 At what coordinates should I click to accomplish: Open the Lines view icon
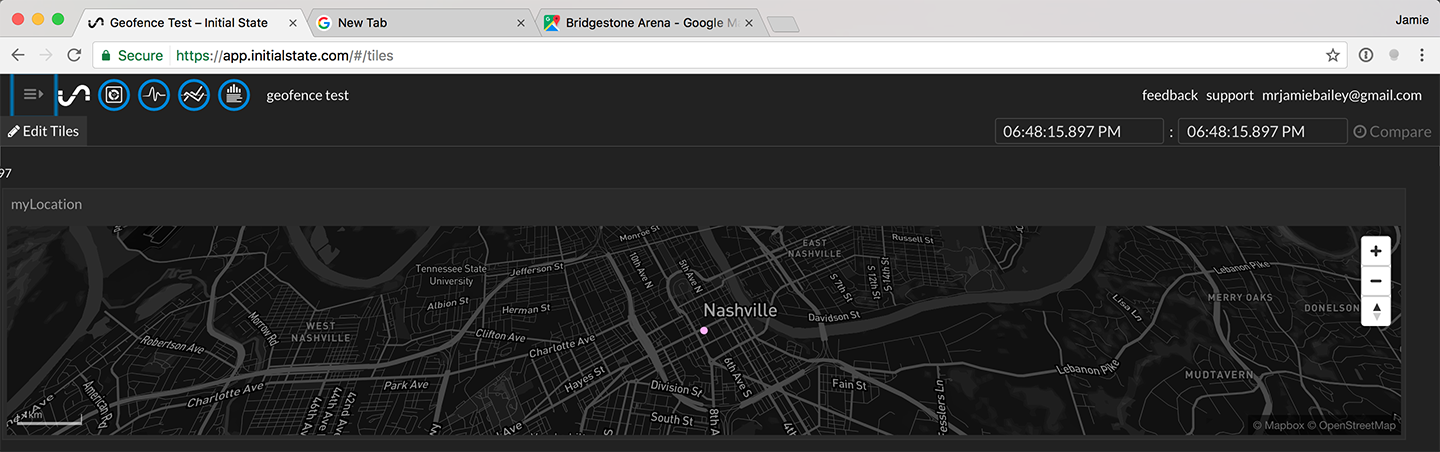[194, 95]
